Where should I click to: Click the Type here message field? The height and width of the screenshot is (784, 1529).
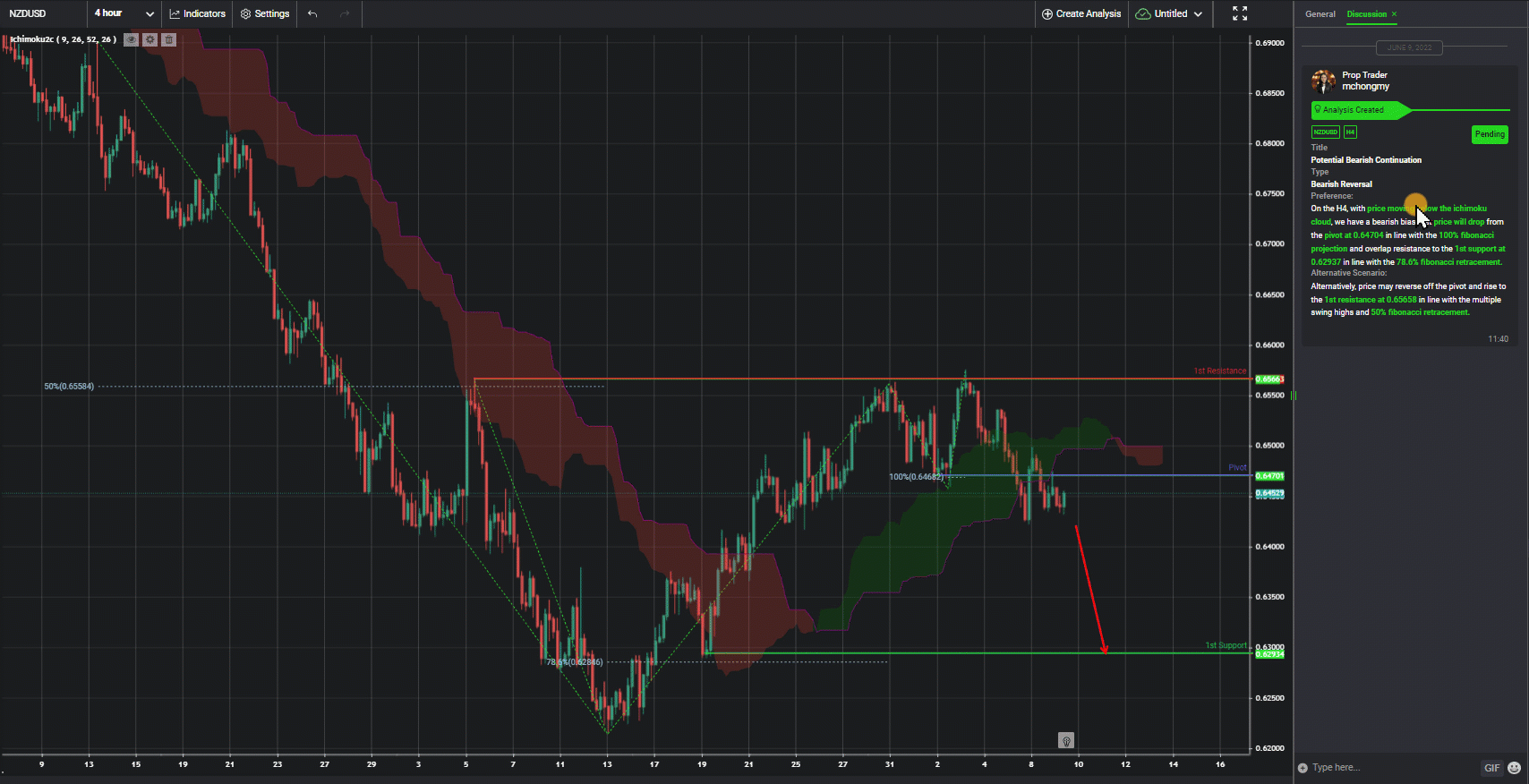point(1392,768)
